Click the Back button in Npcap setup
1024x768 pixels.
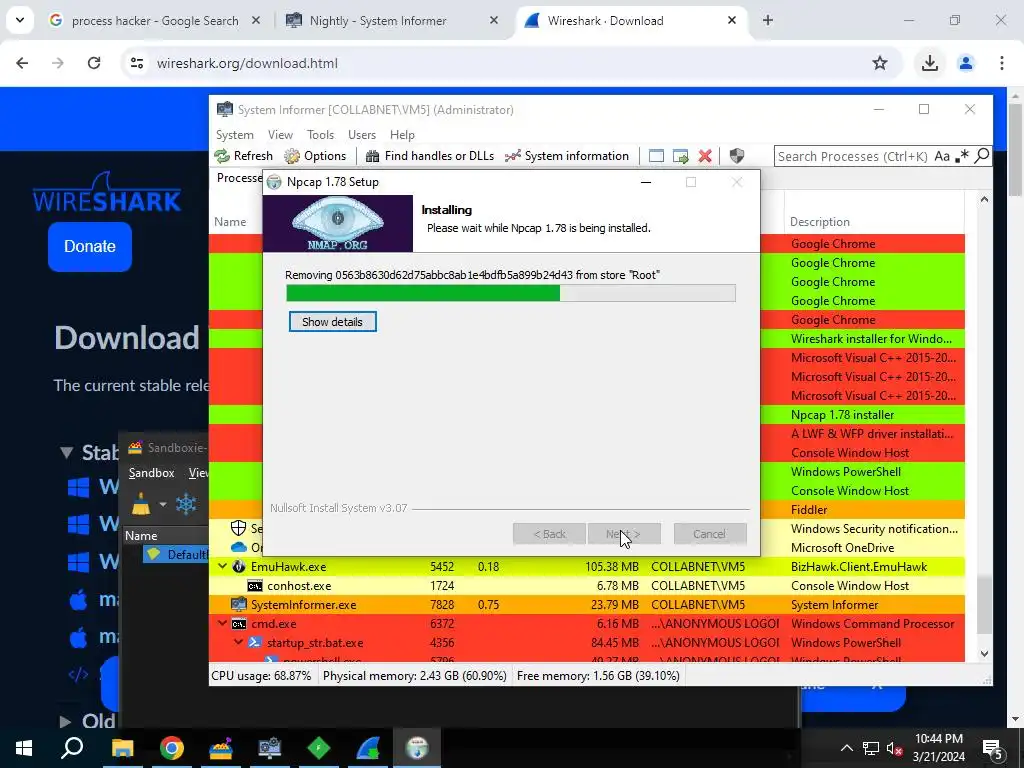(549, 534)
